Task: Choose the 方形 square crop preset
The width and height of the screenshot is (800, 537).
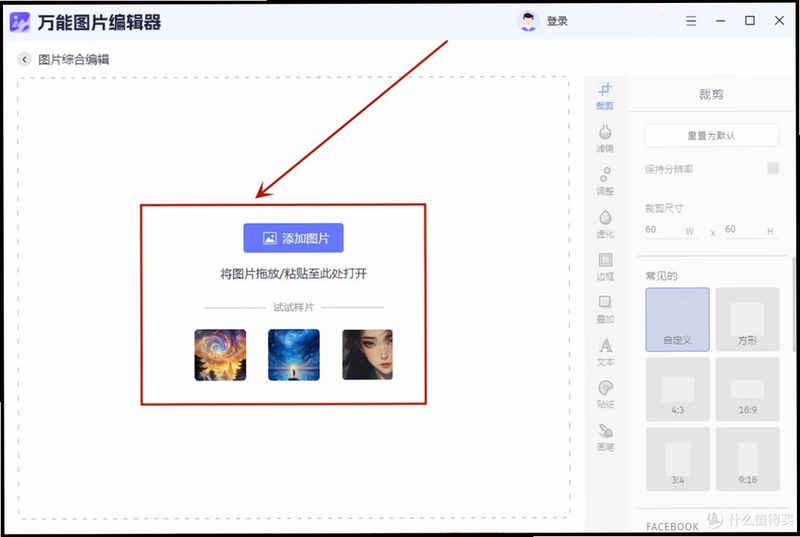Action: [747, 319]
